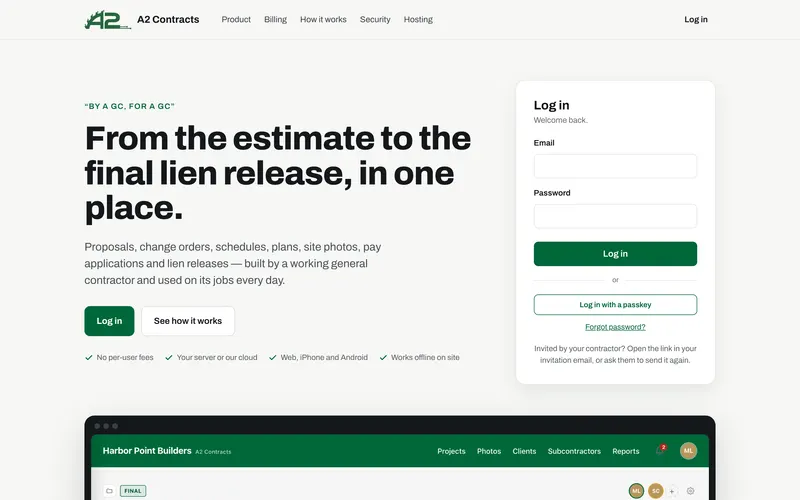Click the hero green Log in button
The image size is (800, 500).
click(x=109, y=321)
